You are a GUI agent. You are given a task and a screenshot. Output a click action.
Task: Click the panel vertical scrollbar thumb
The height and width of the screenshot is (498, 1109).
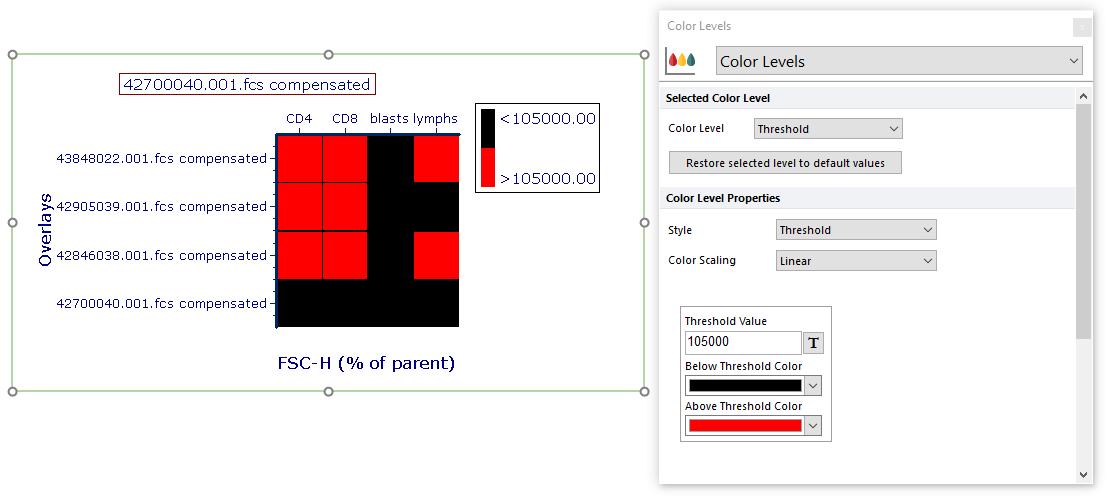pyautogui.click(x=1083, y=219)
